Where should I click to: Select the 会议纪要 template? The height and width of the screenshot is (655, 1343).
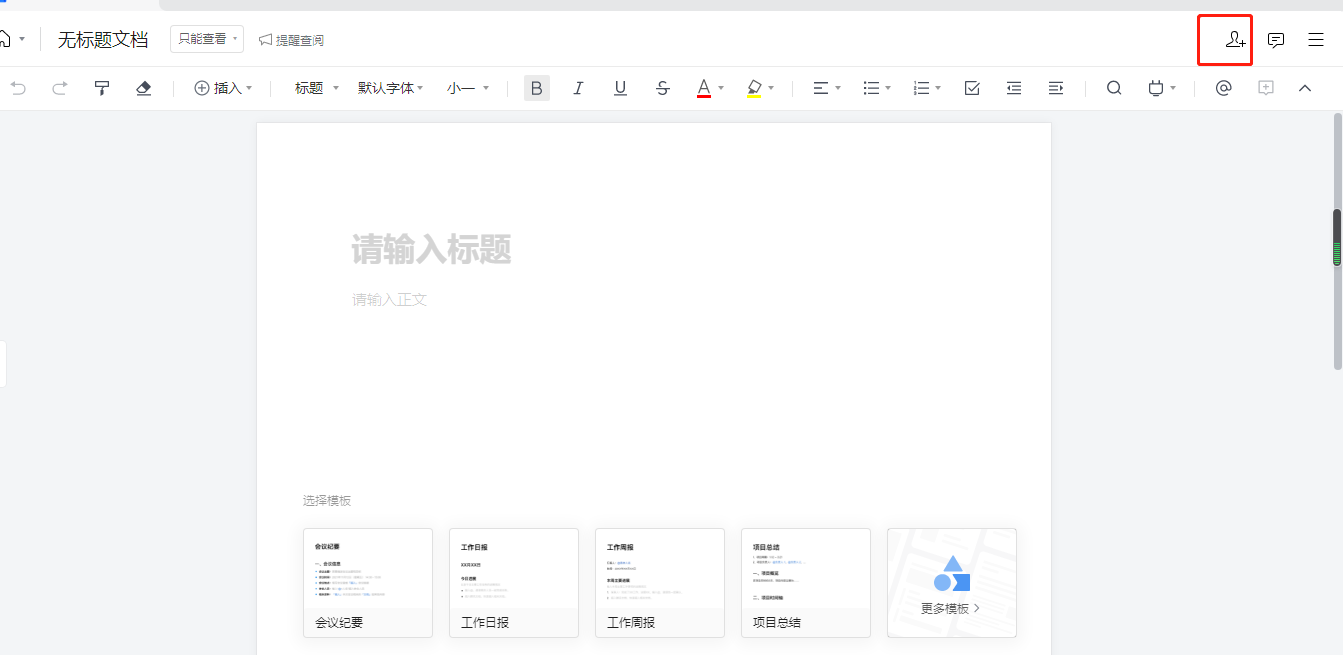tap(368, 583)
